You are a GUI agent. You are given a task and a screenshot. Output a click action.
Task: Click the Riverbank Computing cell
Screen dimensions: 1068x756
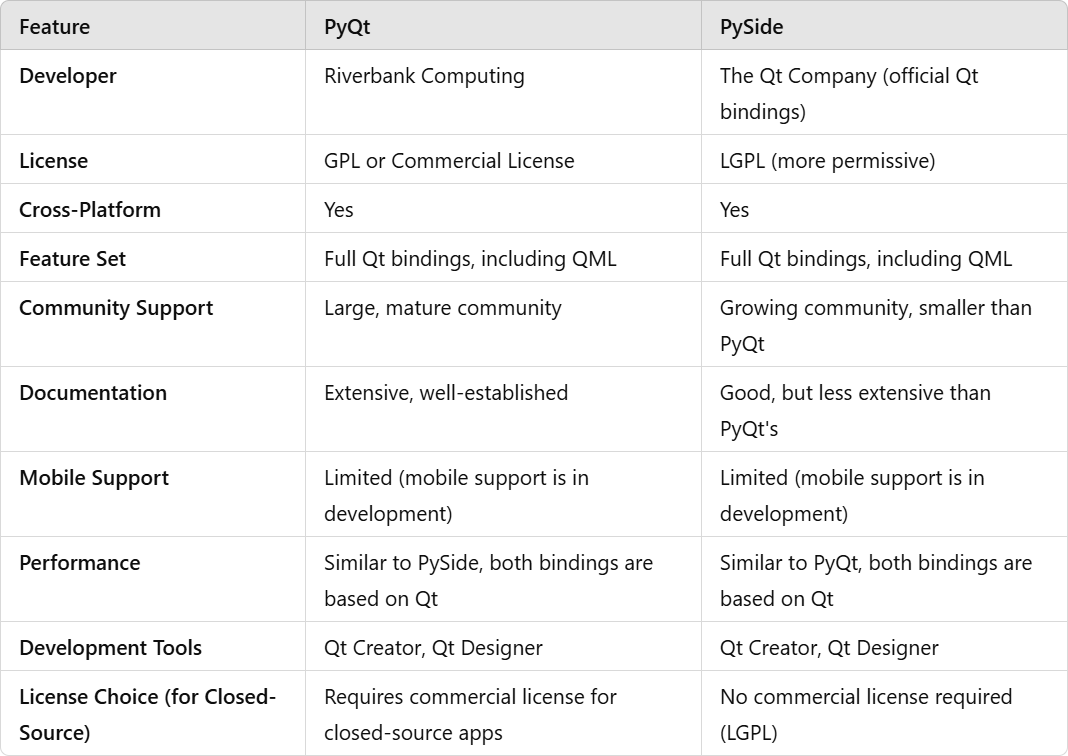[x=424, y=76]
